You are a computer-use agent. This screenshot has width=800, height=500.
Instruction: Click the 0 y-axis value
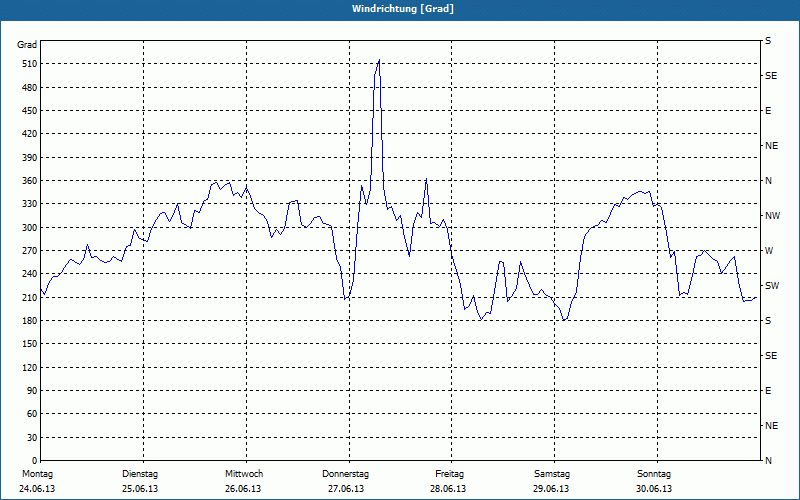click(34, 461)
